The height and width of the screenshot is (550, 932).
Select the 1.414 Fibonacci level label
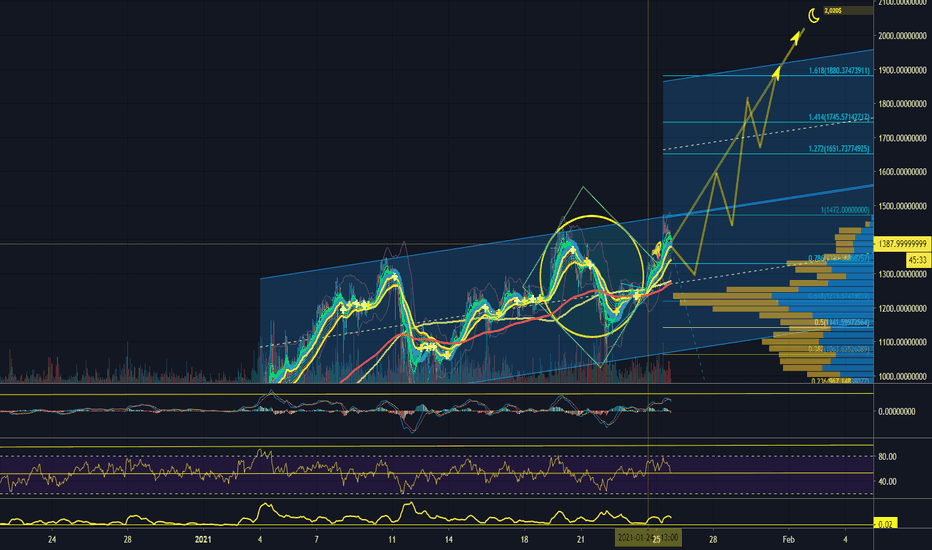[x=839, y=117]
